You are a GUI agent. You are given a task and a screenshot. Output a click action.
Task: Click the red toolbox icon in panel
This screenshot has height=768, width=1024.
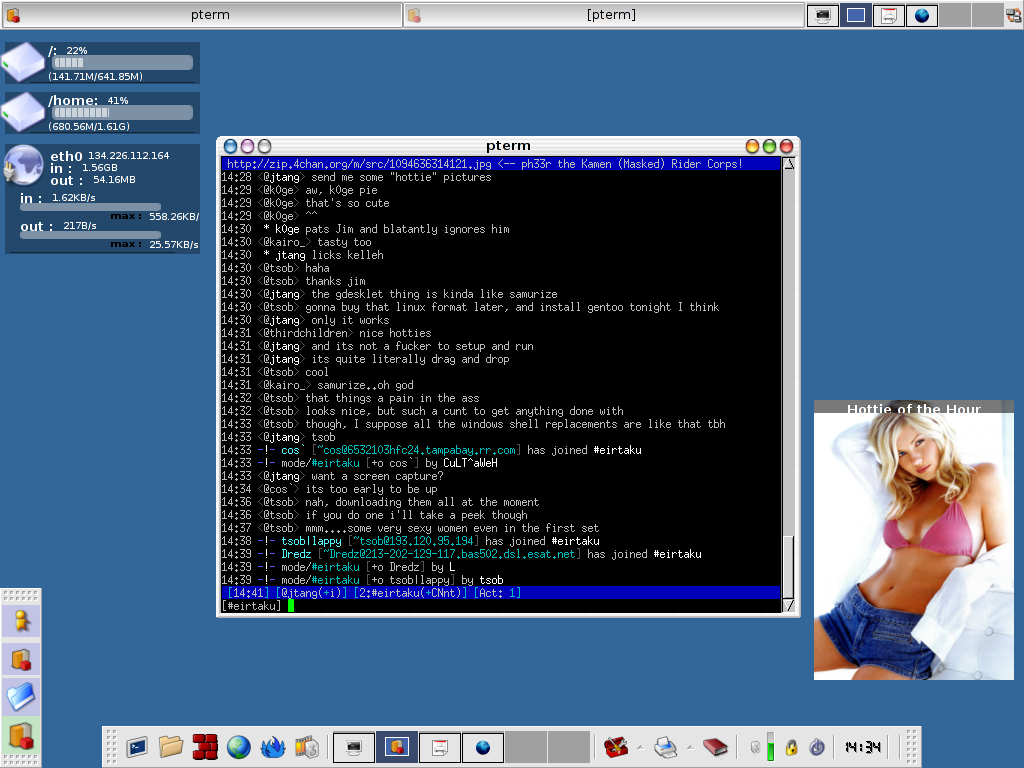tap(616, 746)
